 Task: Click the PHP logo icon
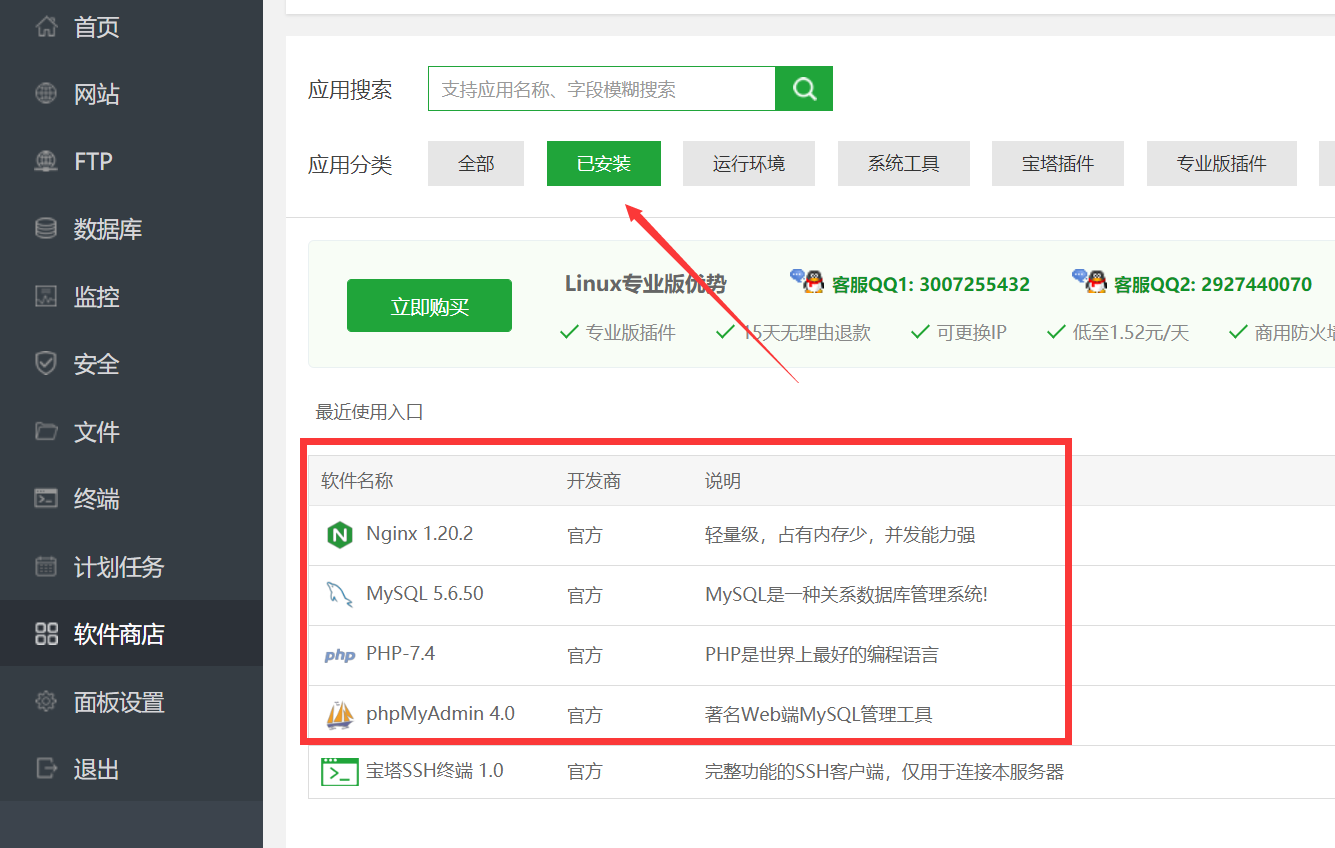click(340, 656)
